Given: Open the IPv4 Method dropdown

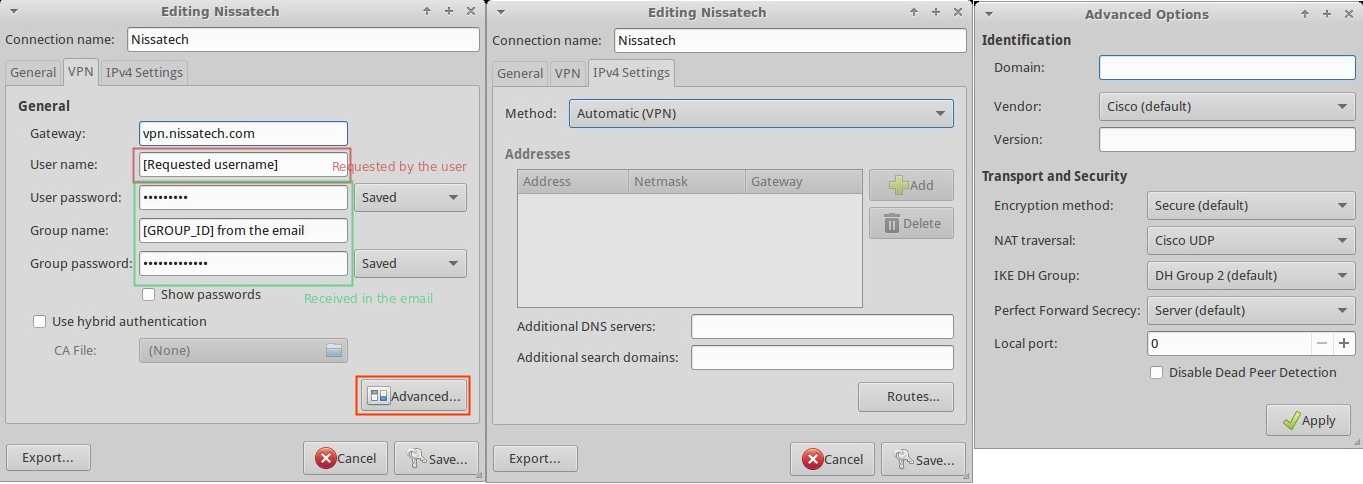Looking at the screenshot, I should (x=761, y=113).
